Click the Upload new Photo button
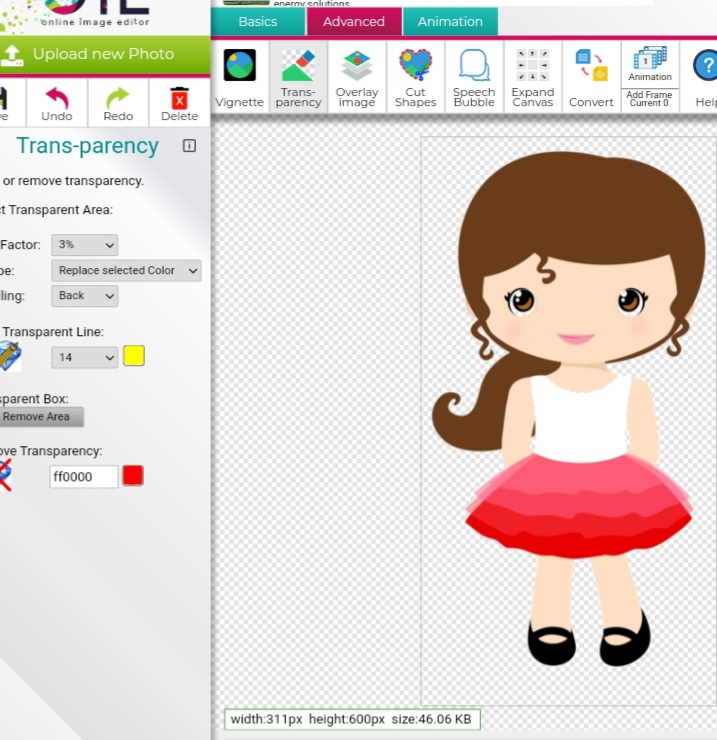Viewport: 717px width, 740px height. [x=103, y=54]
